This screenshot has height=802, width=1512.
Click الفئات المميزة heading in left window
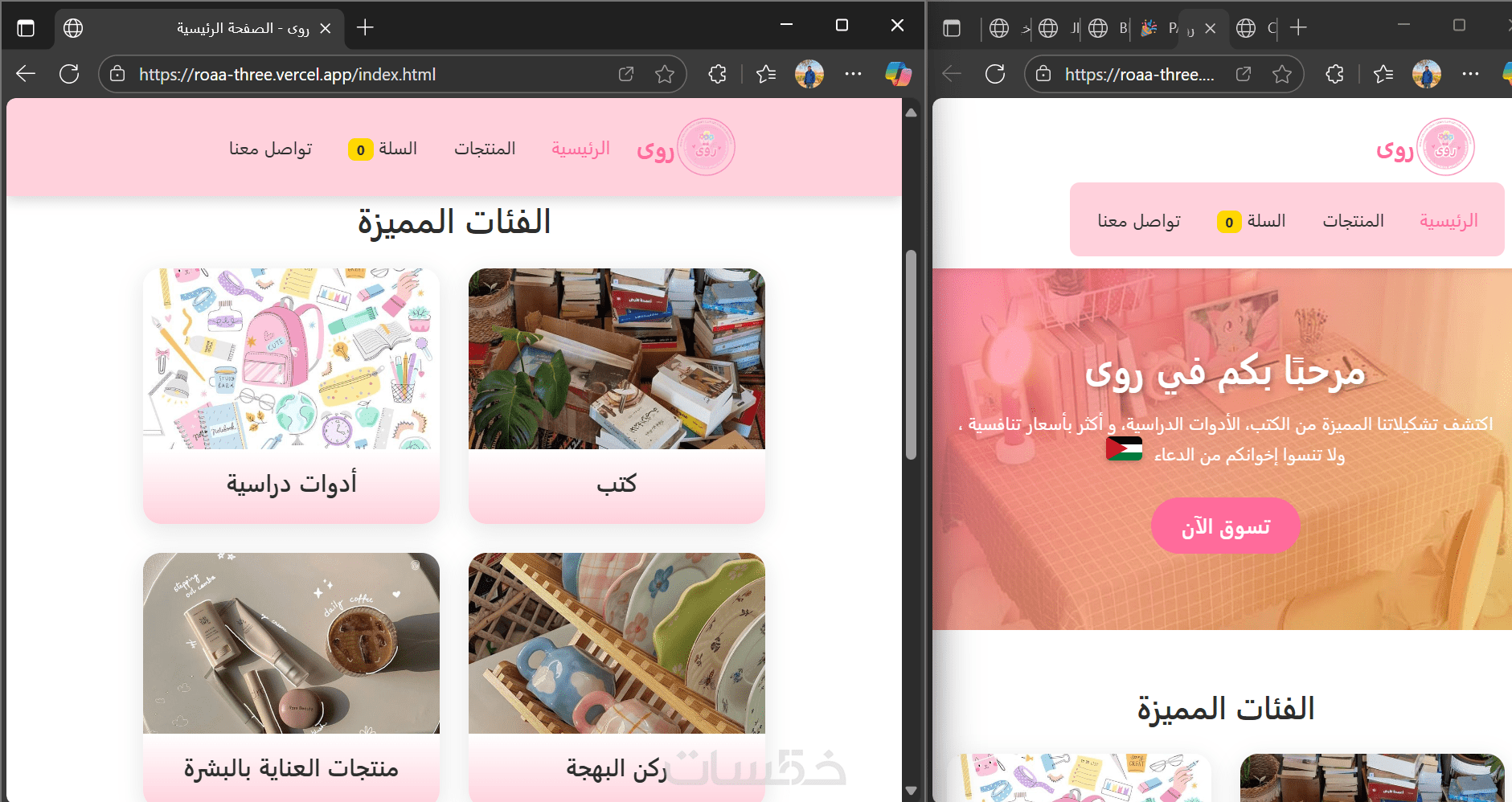(454, 222)
